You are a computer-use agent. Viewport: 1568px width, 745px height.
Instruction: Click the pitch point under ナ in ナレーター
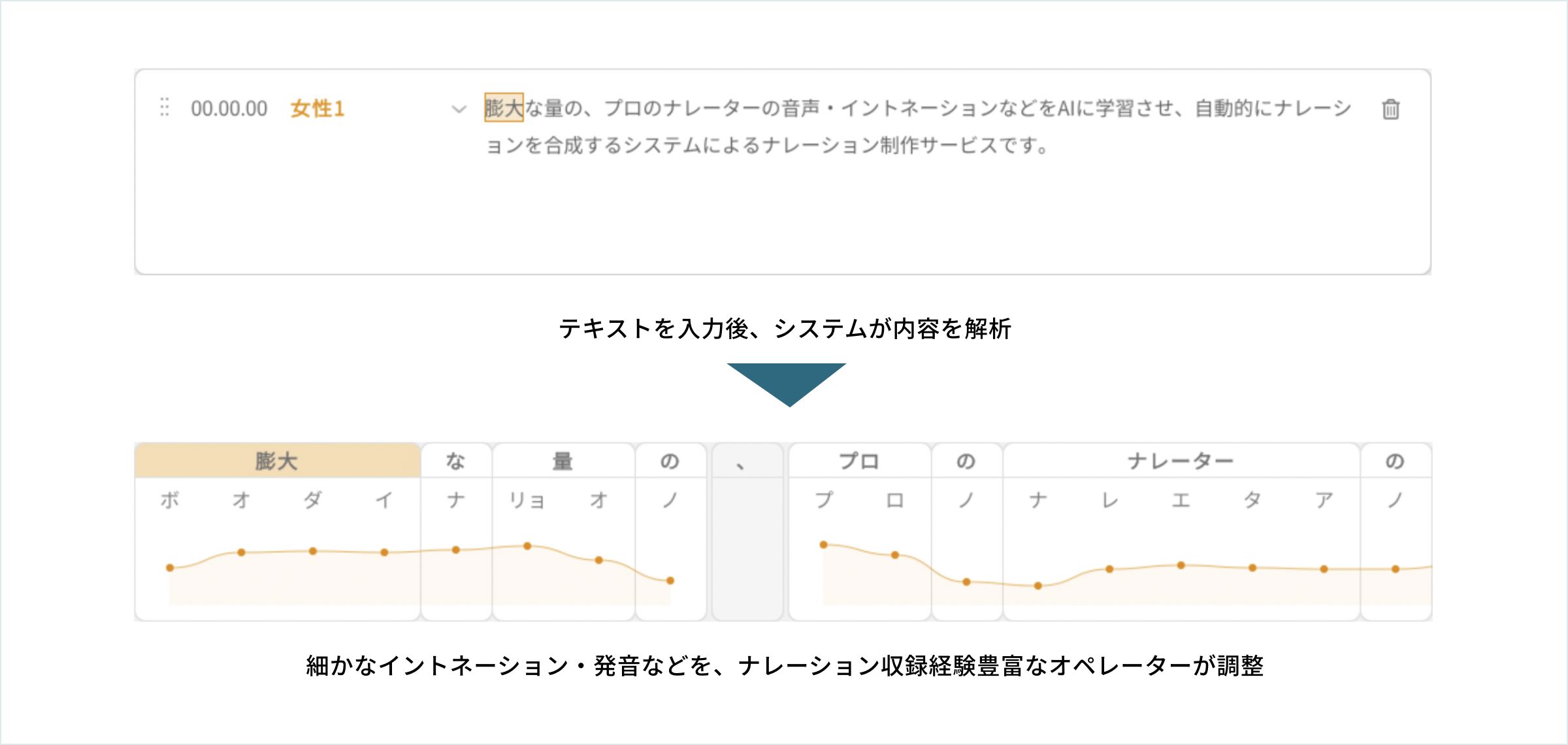tap(1037, 586)
